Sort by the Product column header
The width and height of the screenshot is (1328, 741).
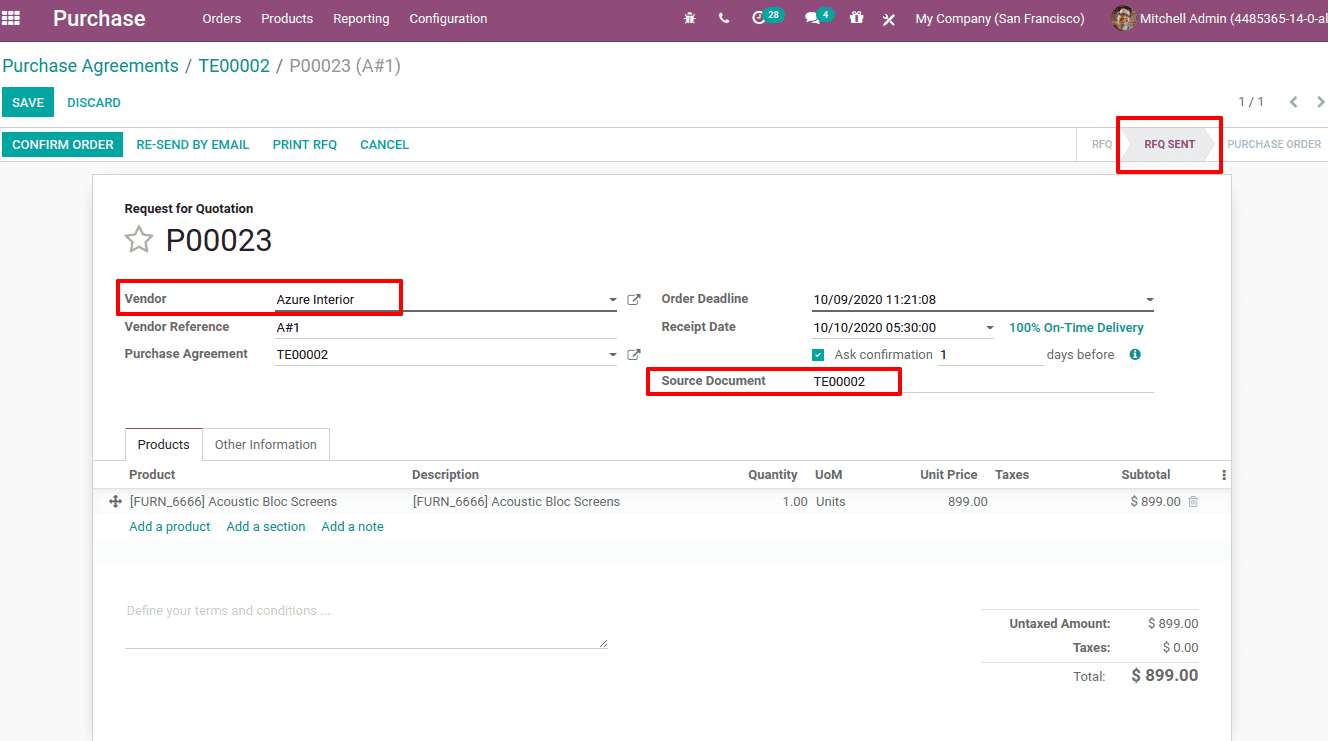click(152, 475)
